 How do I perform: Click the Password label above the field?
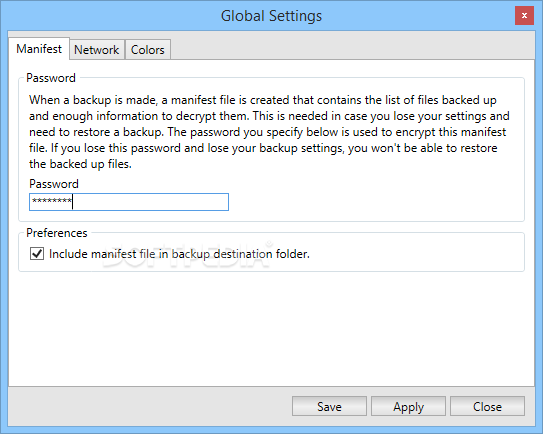tap(54, 184)
